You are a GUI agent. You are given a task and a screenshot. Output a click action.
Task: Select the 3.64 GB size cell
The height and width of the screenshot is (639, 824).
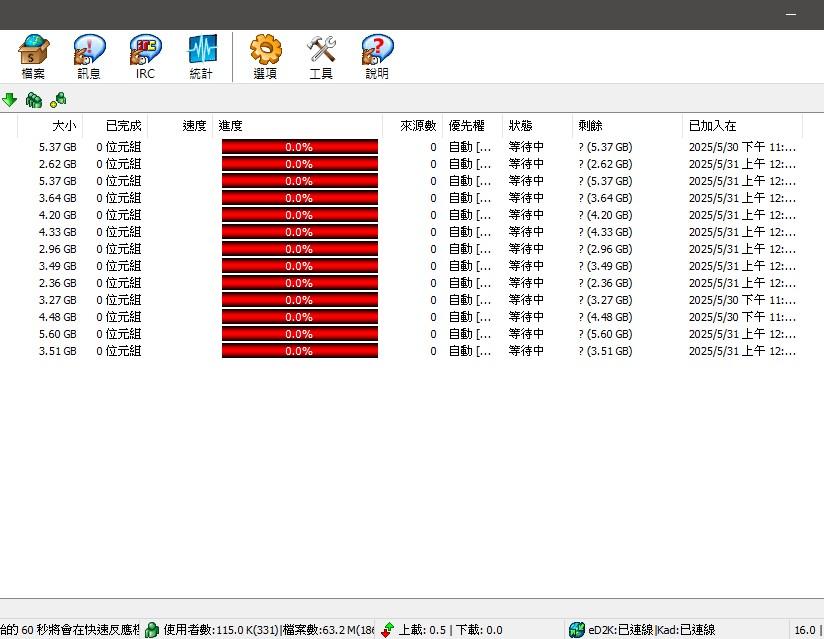[57, 198]
